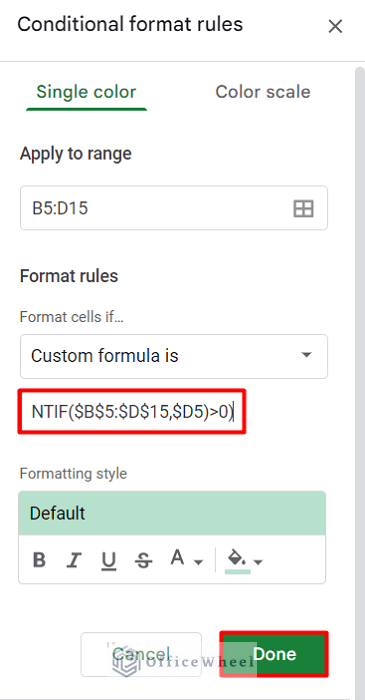The height and width of the screenshot is (700, 365).
Task: Toggle bold formatting style
Action: pyautogui.click(x=39, y=559)
